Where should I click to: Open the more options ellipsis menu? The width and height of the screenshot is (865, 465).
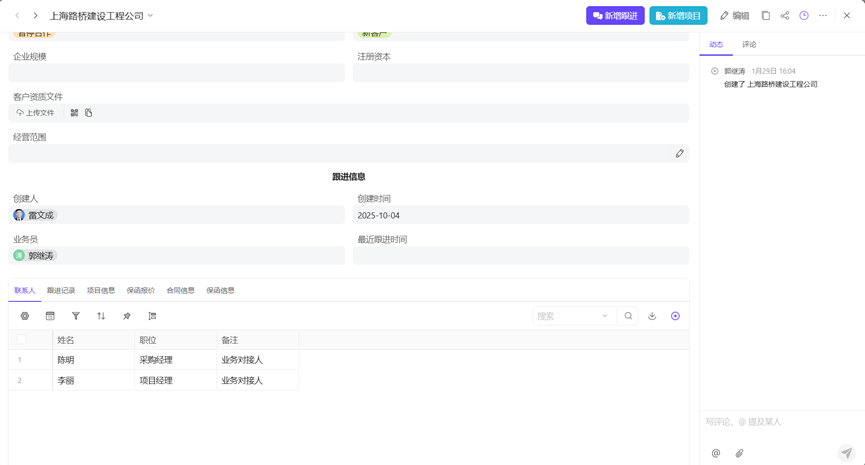coord(823,16)
